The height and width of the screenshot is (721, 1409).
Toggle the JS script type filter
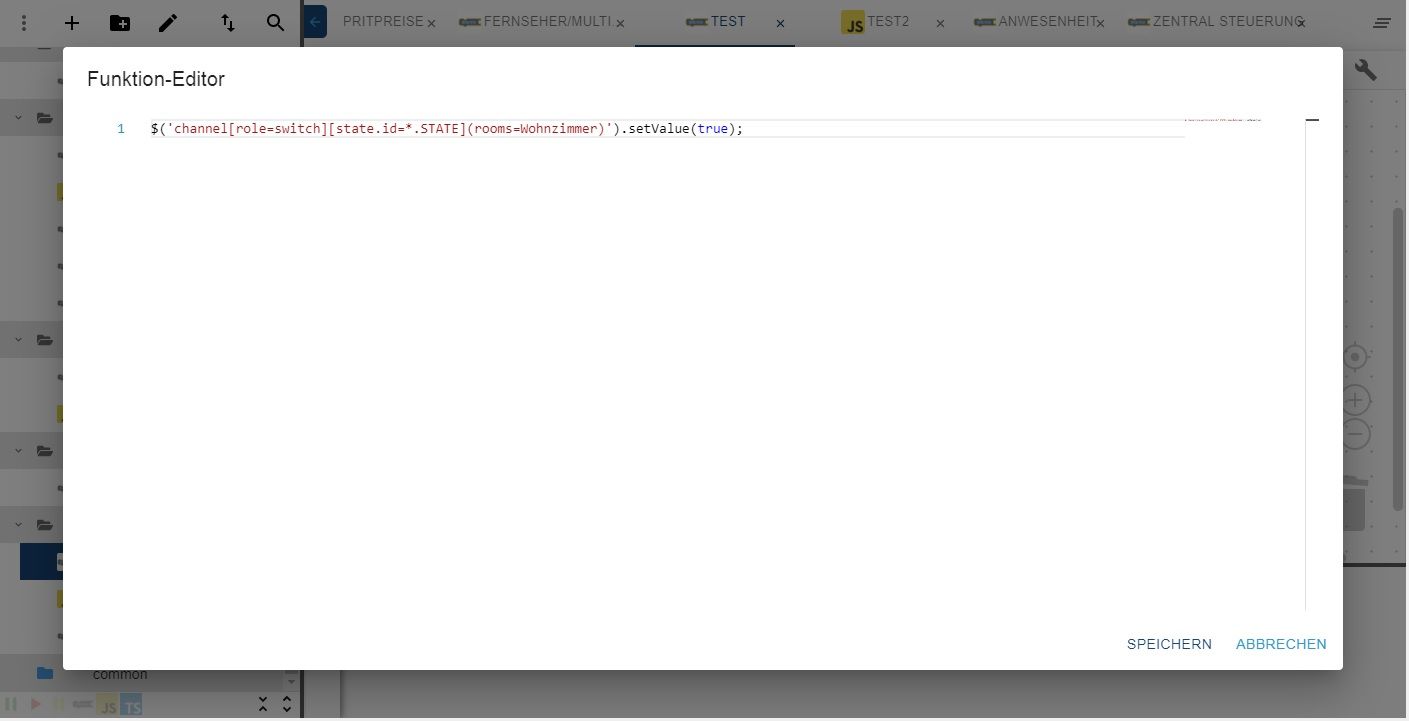click(x=108, y=705)
